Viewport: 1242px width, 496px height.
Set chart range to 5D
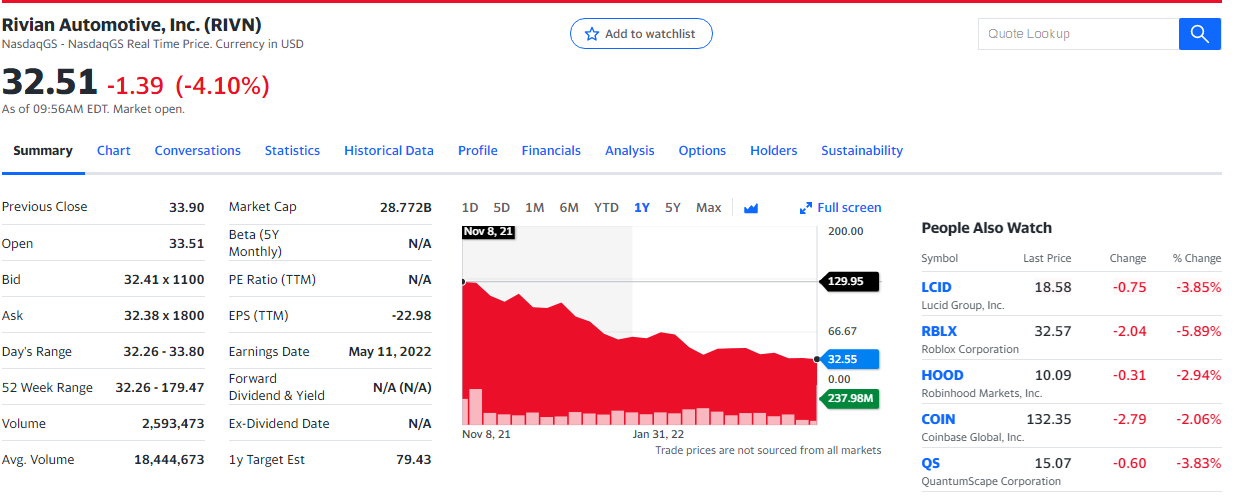(502, 208)
